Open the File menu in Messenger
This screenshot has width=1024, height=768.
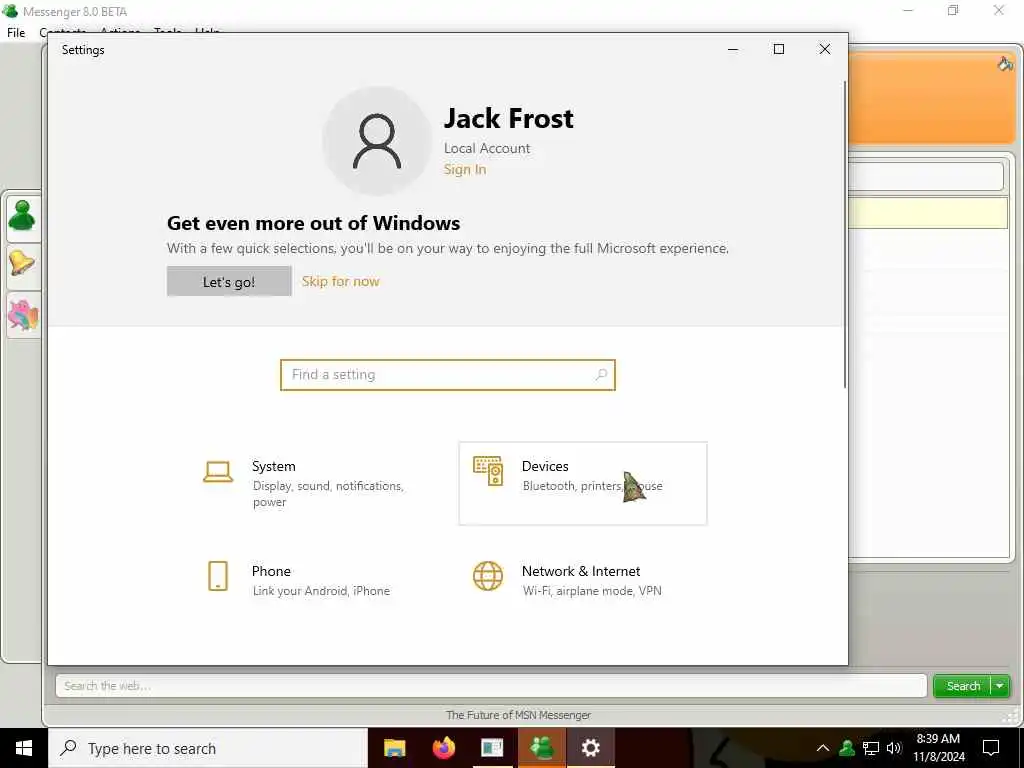(16, 32)
